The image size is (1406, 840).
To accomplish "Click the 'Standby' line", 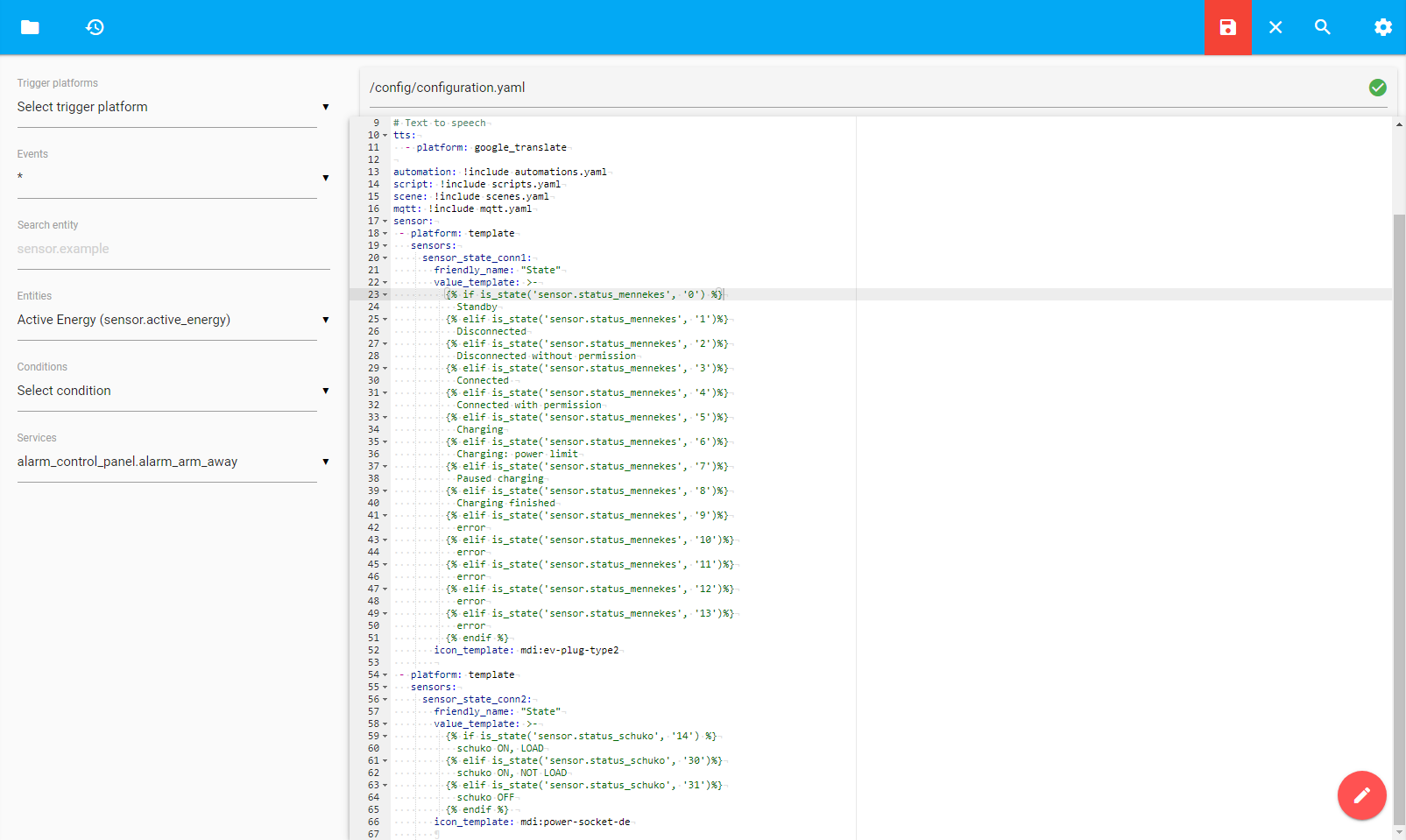I will pyautogui.click(x=477, y=307).
